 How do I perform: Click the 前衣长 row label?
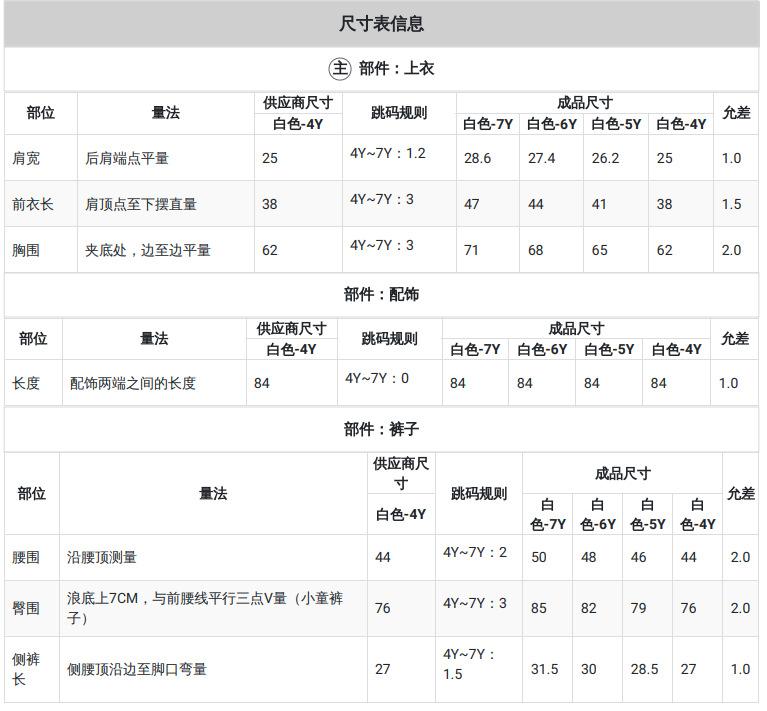[x=33, y=204]
